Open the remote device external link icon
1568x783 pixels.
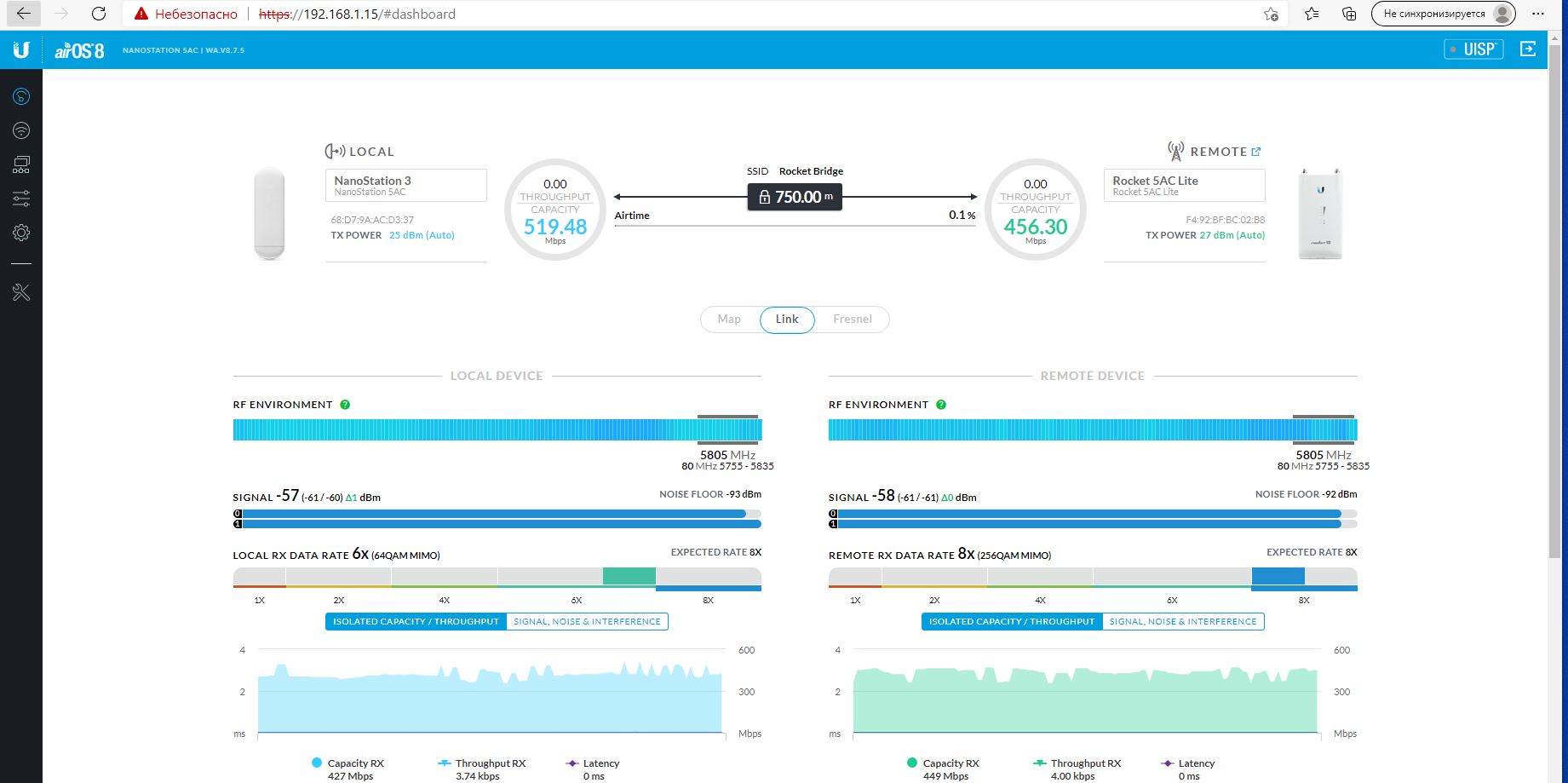pyautogui.click(x=1255, y=152)
